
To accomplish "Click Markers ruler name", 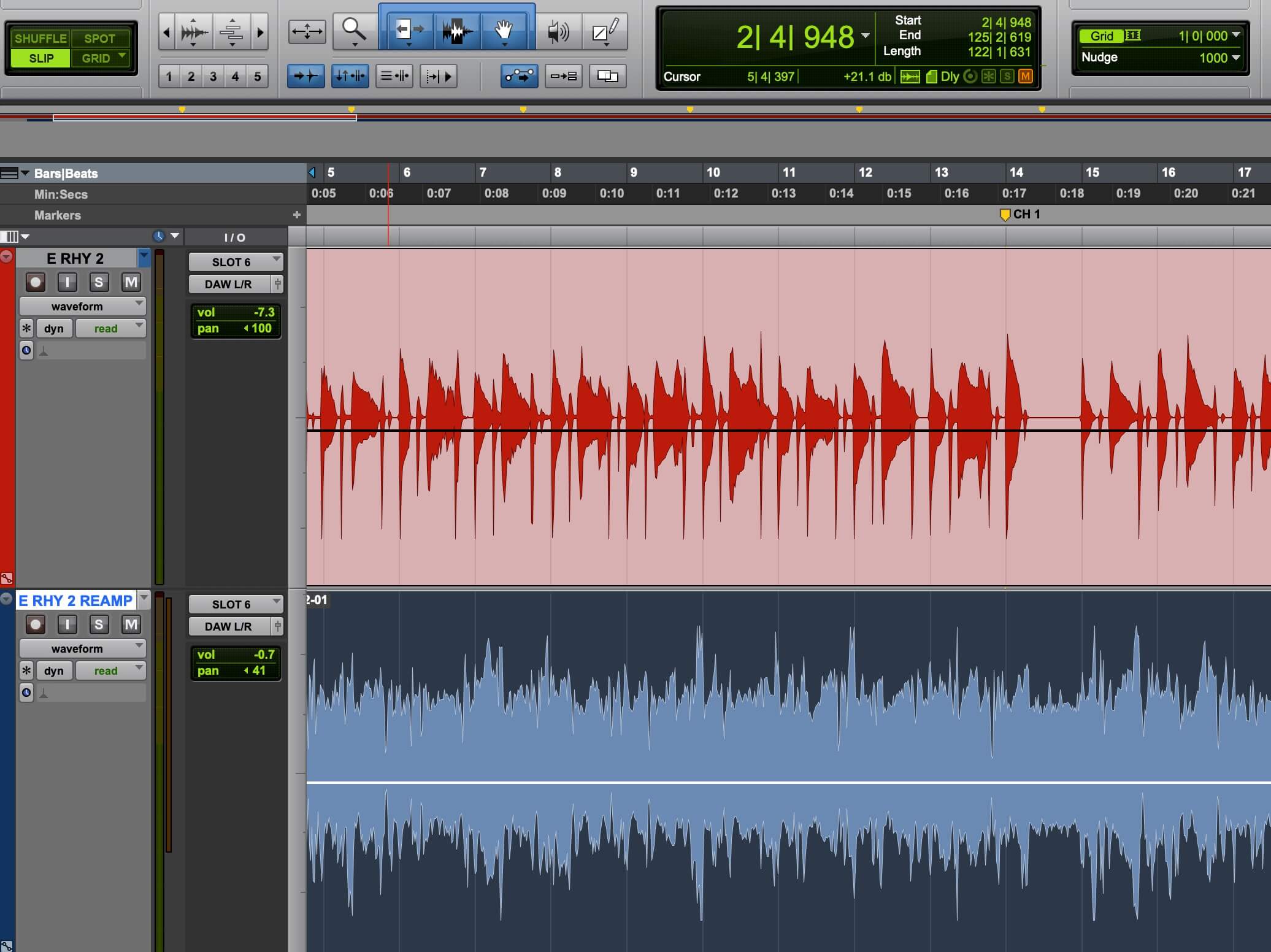I will 57,215.
